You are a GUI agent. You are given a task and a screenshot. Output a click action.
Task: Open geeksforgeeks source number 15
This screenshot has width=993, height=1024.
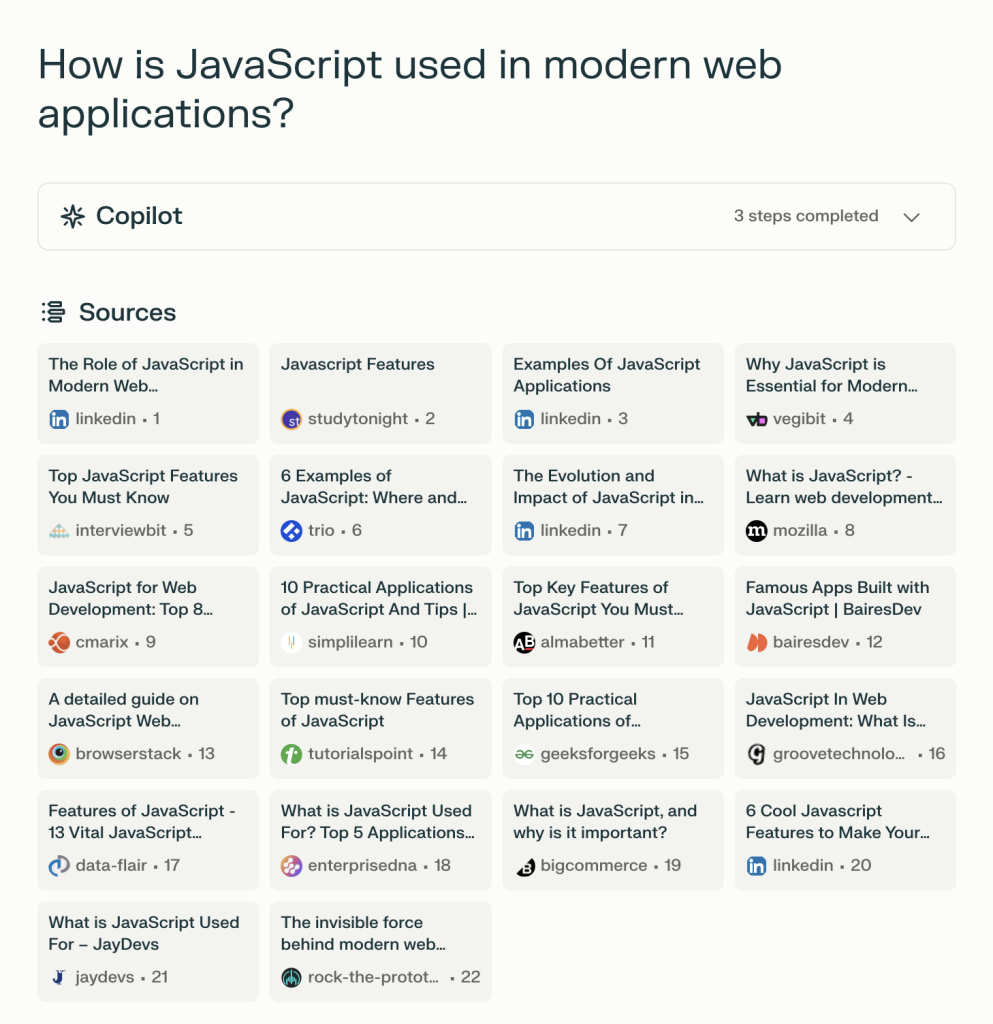click(613, 728)
